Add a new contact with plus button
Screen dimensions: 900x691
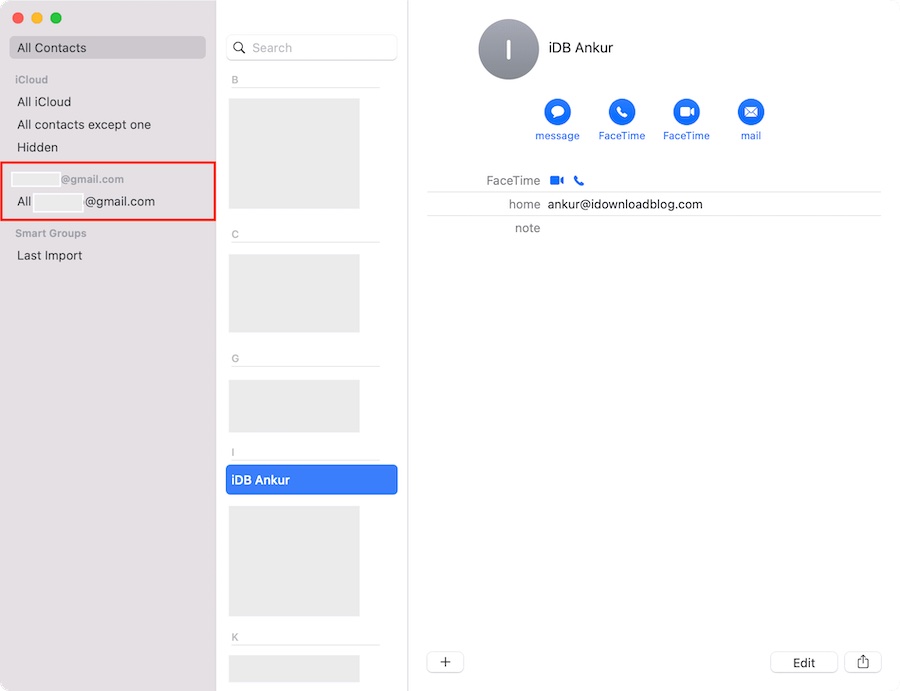point(445,662)
